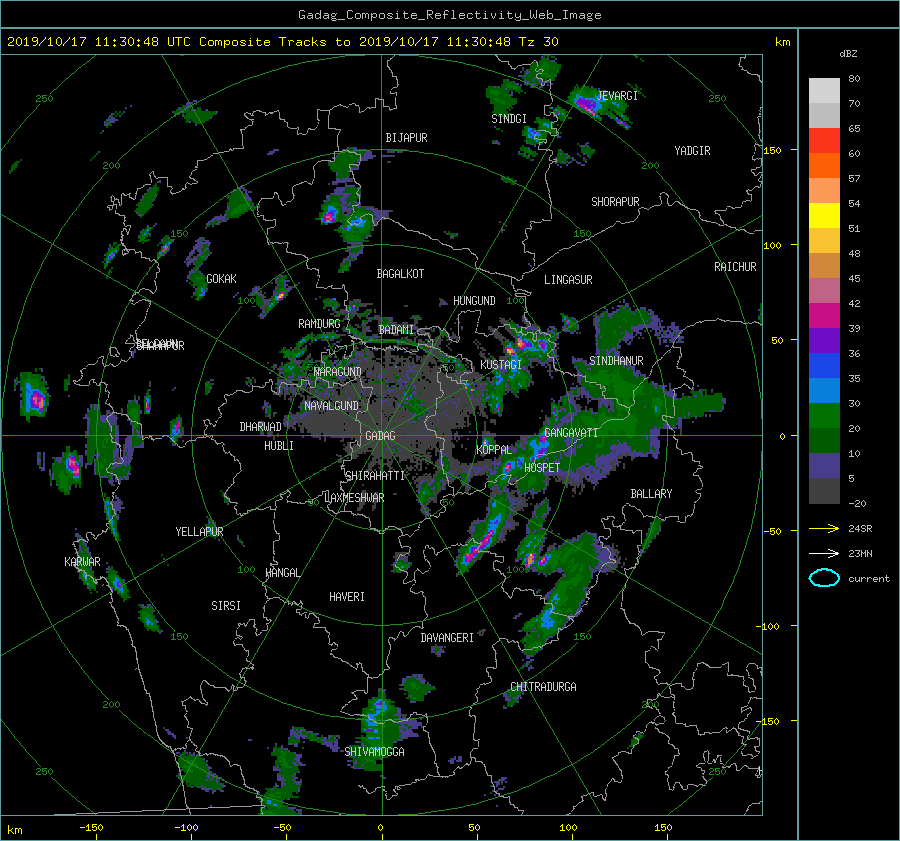The width and height of the screenshot is (900, 841).
Task: Click the yellow 51 dBZ legend swatch
Action: coord(824,215)
